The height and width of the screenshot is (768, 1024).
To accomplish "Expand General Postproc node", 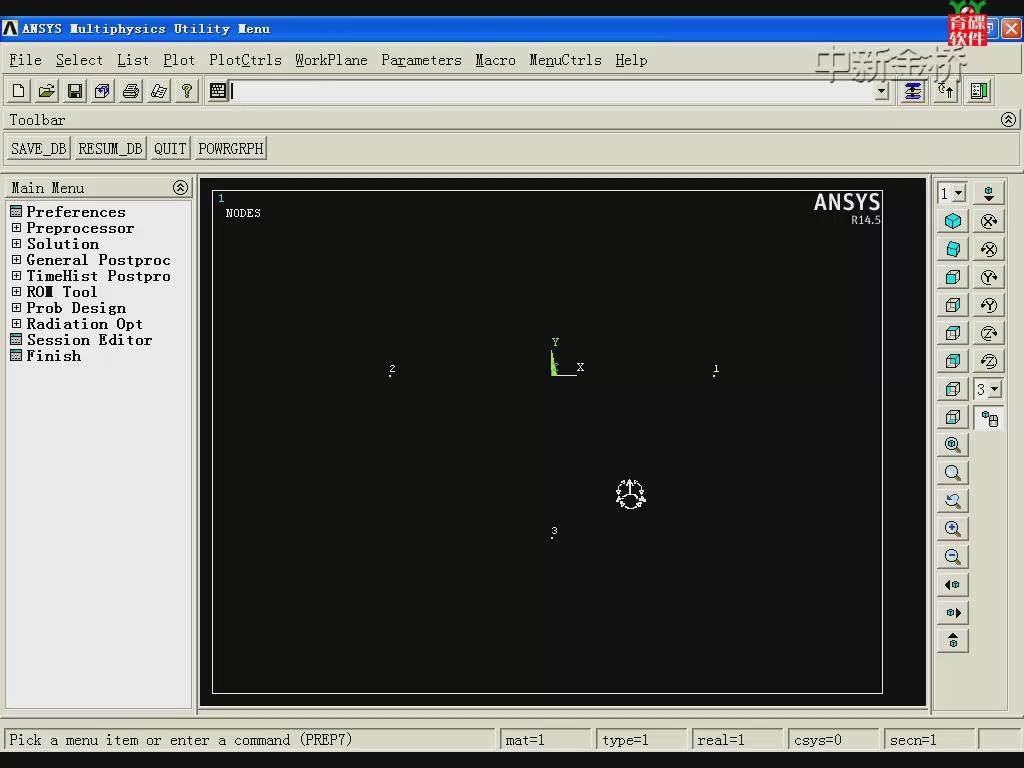I will (x=16, y=260).
